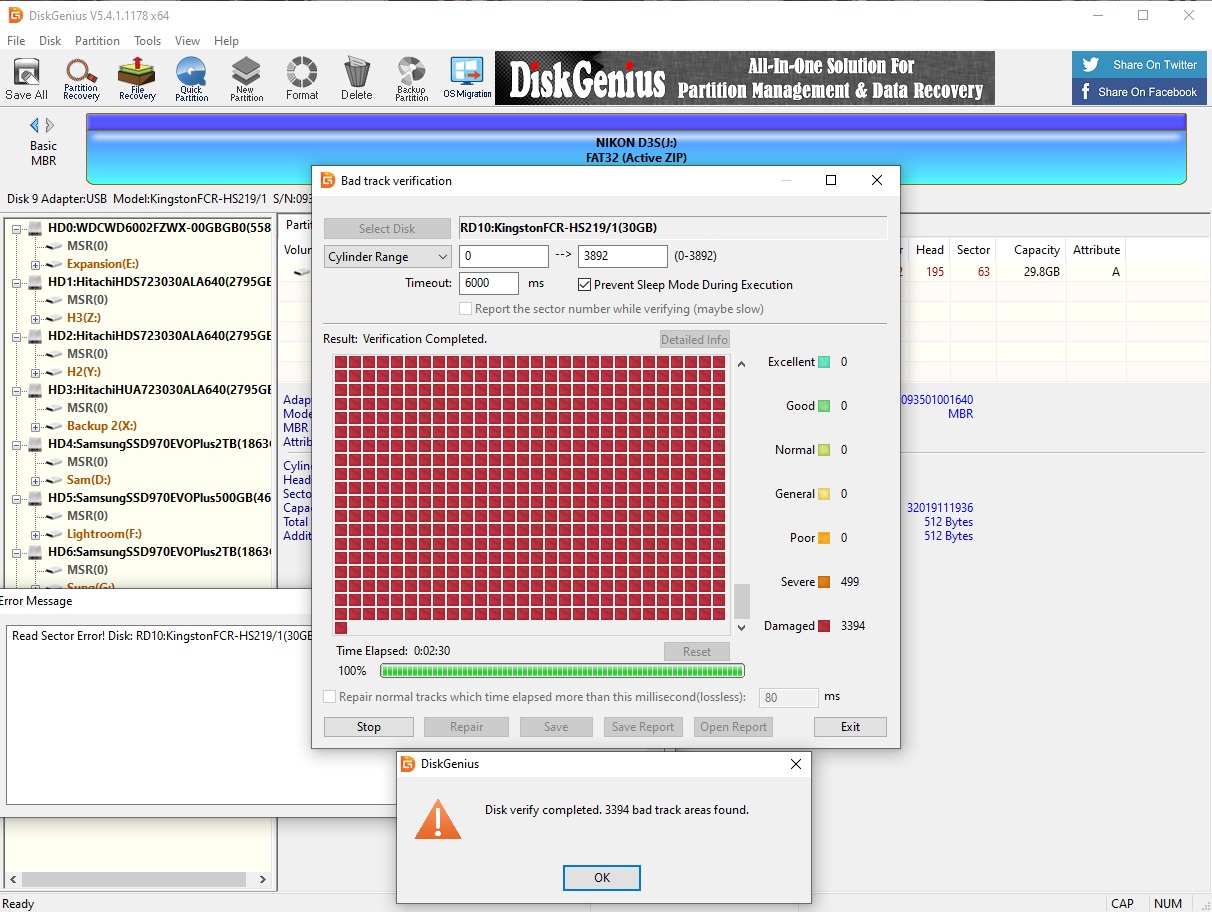Open the Cylinder Range dropdown
Screen dimensions: 1212x912
click(388, 257)
